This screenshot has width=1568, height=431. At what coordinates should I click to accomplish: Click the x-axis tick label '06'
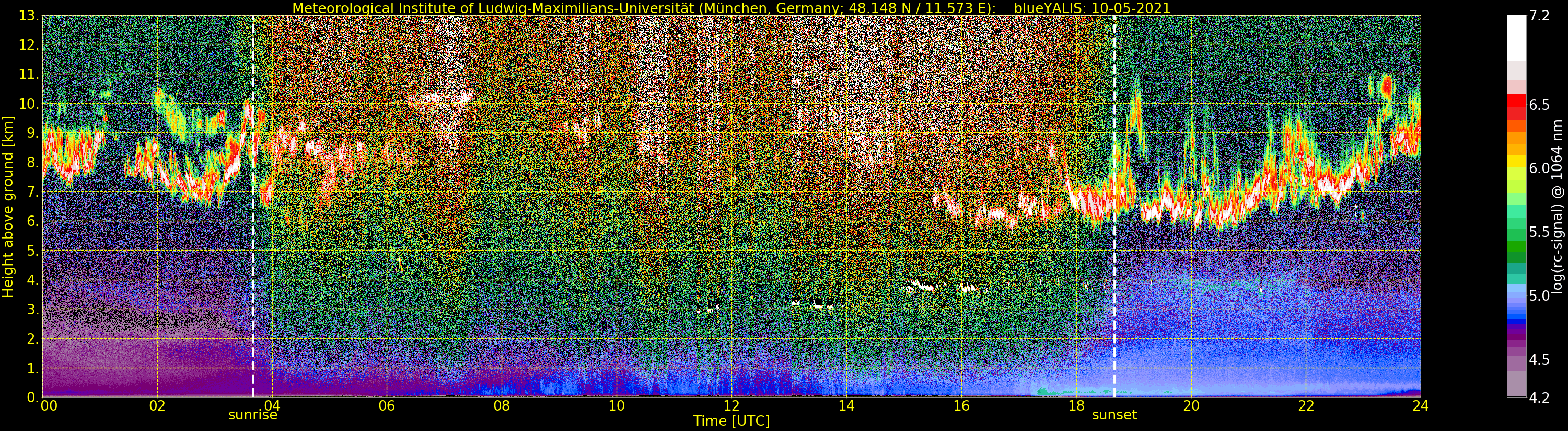387,406
